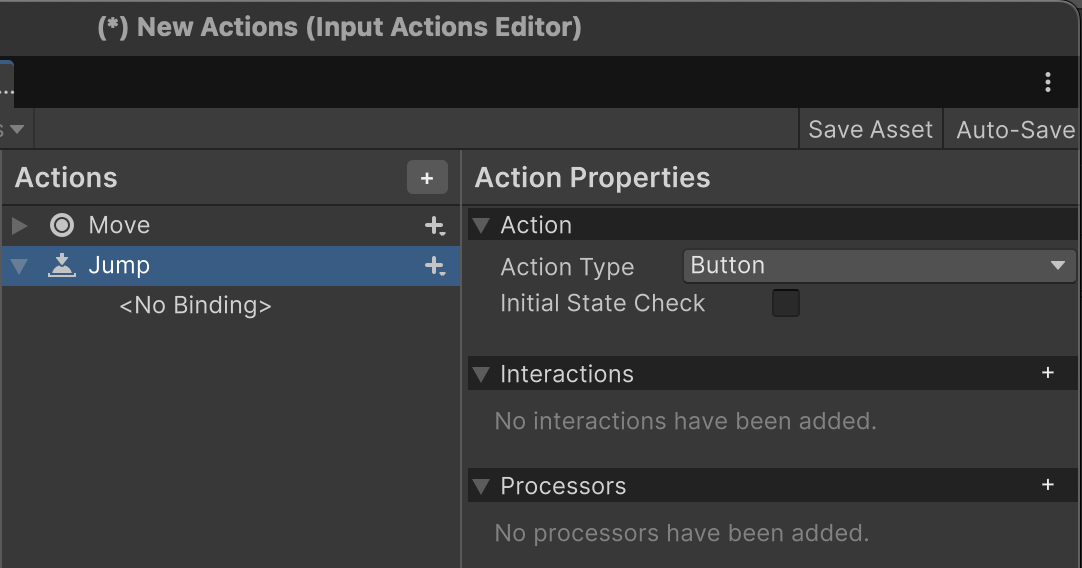Select the <No Binding> entry under Jump
Screen dimensions: 1082x568
click(x=195, y=306)
